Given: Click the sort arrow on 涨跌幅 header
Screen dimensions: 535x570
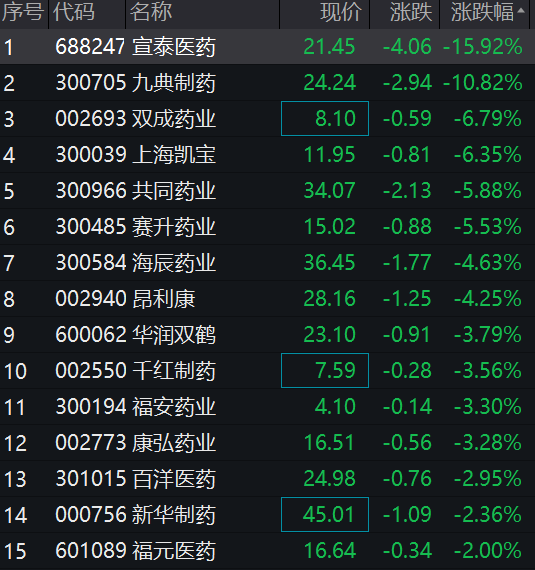Looking at the screenshot, I should [521, 11].
